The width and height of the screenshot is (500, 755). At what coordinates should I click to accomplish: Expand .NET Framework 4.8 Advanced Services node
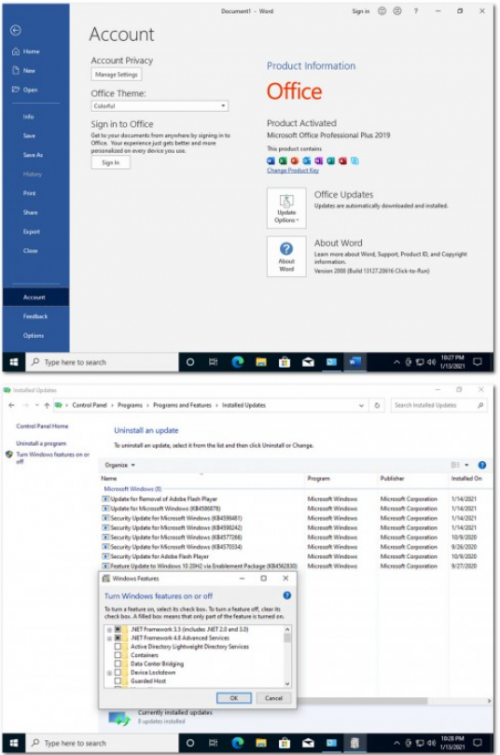[109, 638]
